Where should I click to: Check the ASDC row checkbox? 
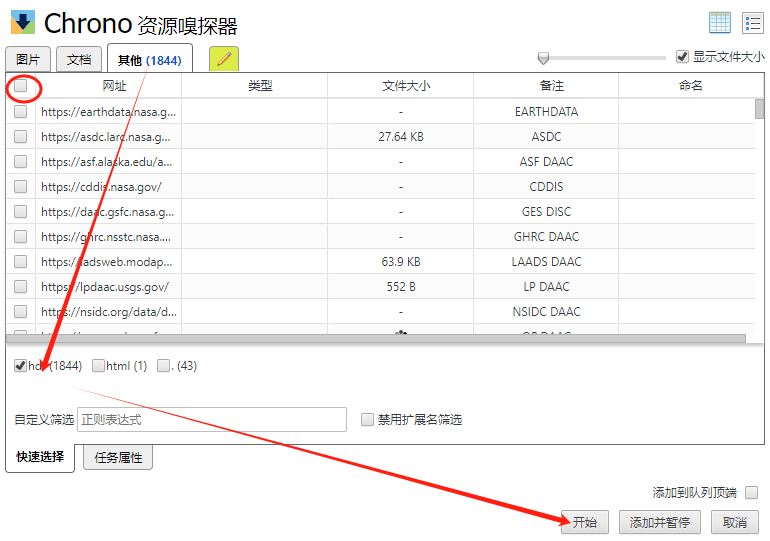[x=21, y=136]
